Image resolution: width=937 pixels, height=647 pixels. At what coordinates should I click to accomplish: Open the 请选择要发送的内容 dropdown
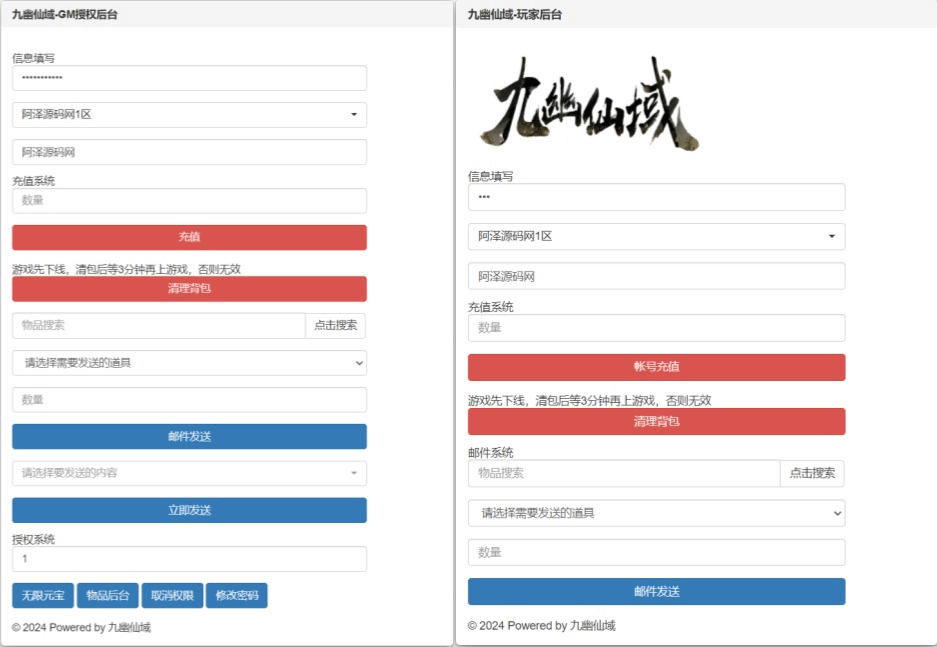[189, 473]
